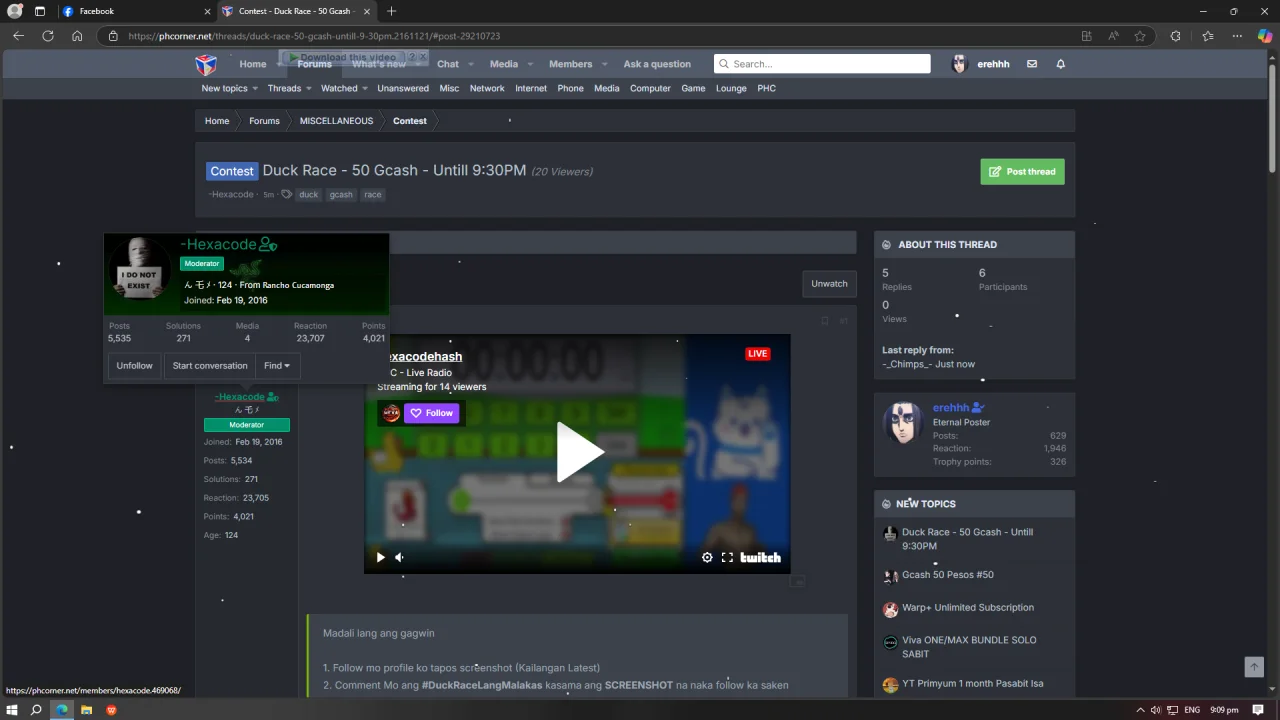
Task: Open the browser extensions menu
Action: pos(1176,36)
